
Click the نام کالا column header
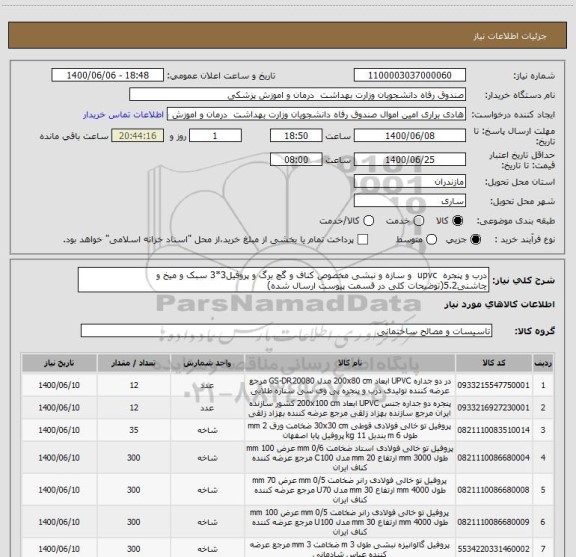click(x=350, y=363)
